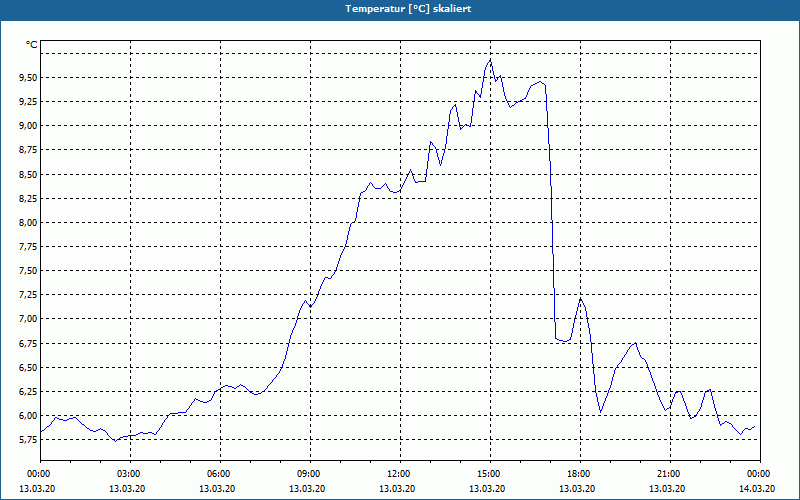Select the 8,50 y-axis value
800x500 pixels.
coord(29,174)
